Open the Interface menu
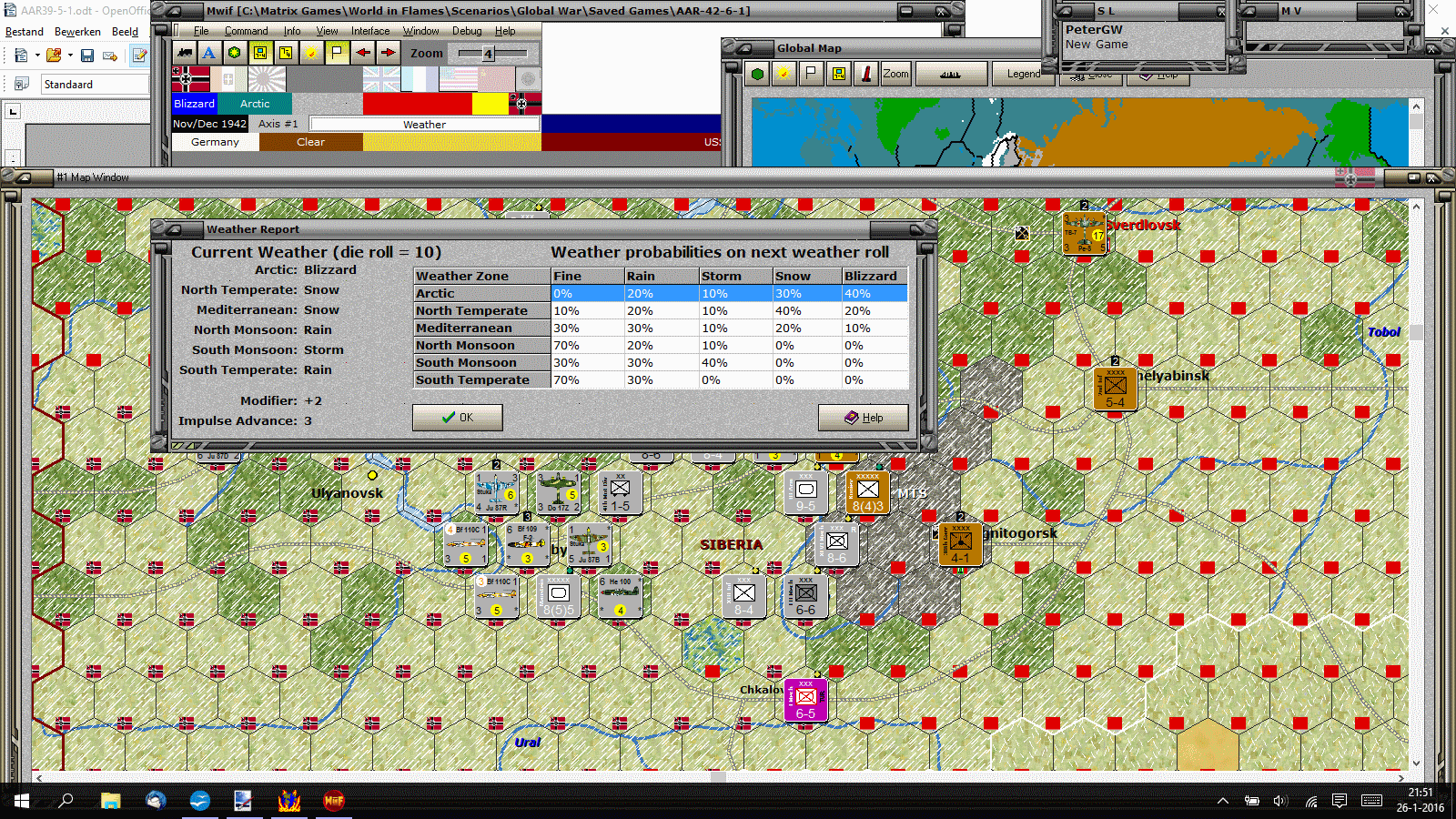This screenshot has height=819, width=1456. 370,31
